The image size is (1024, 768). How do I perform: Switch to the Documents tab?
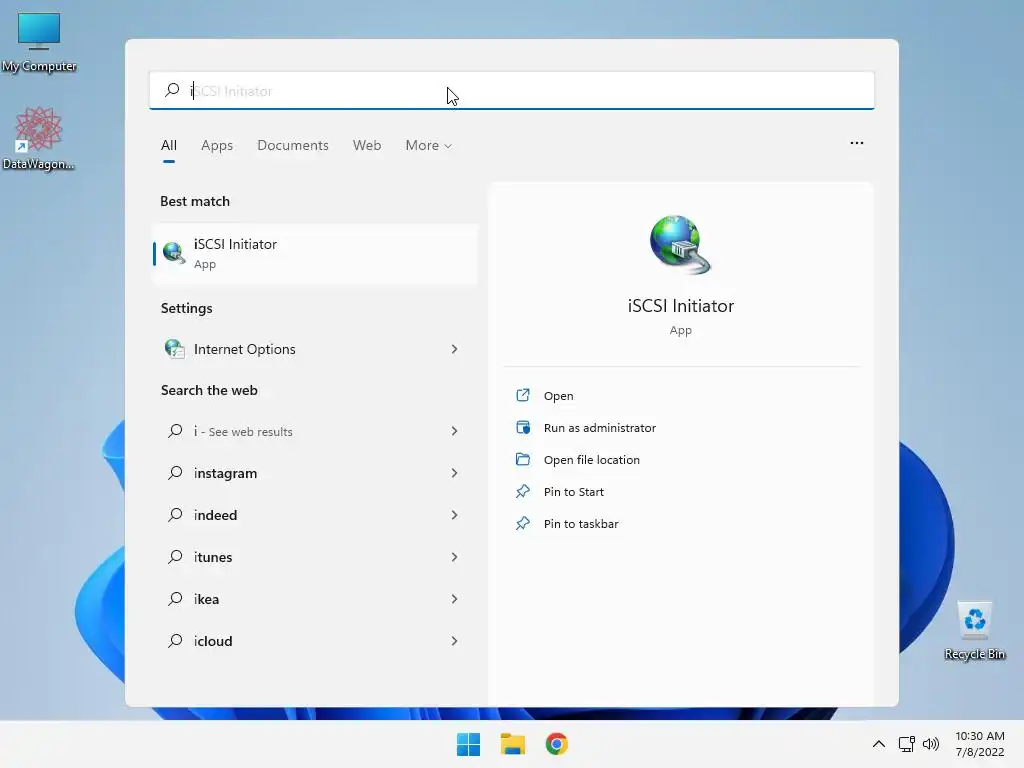[x=293, y=145]
